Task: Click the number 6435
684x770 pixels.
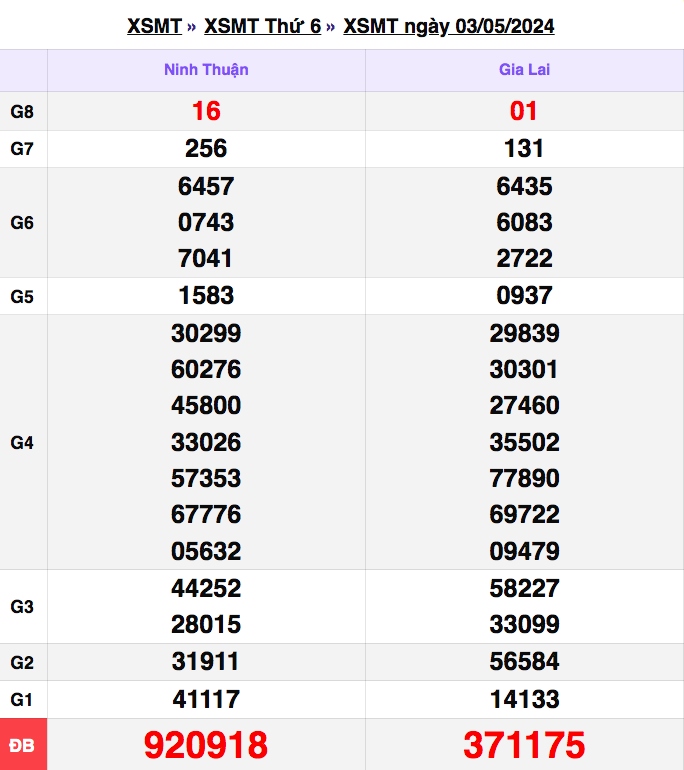Action: click(524, 186)
